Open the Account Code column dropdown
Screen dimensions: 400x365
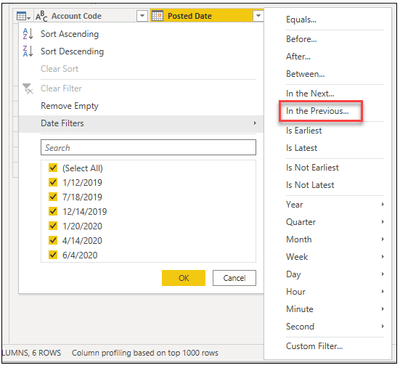pyautogui.click(x=142, y=16)
